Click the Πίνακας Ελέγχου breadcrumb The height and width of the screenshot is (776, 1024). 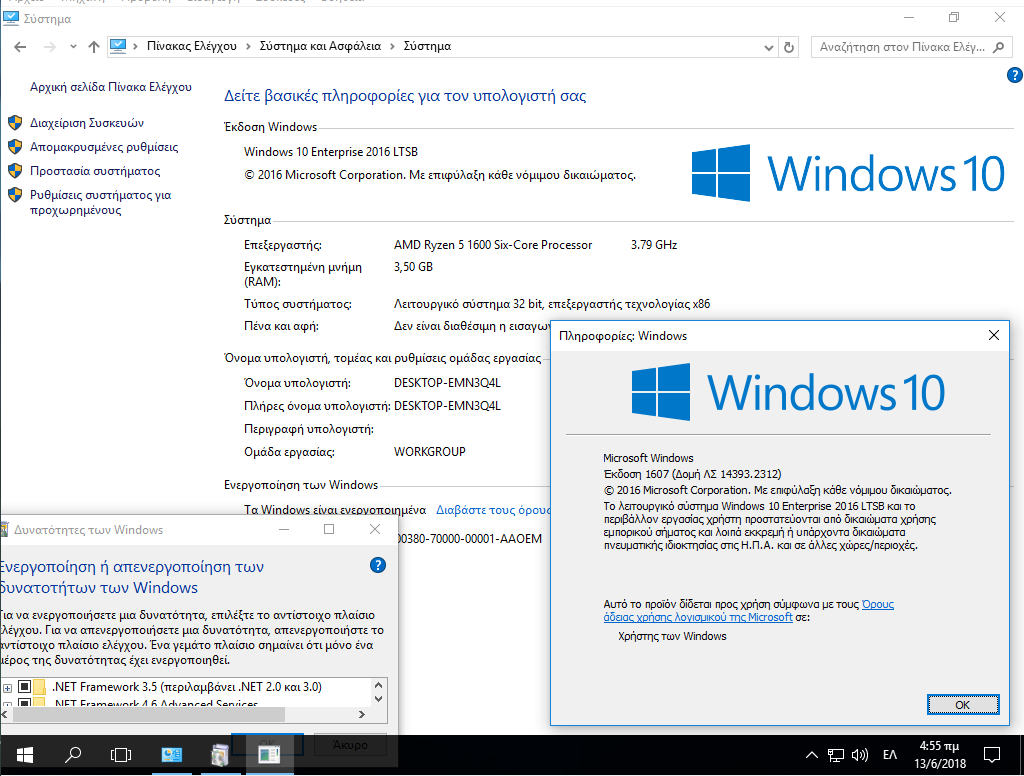pos(191,46)
